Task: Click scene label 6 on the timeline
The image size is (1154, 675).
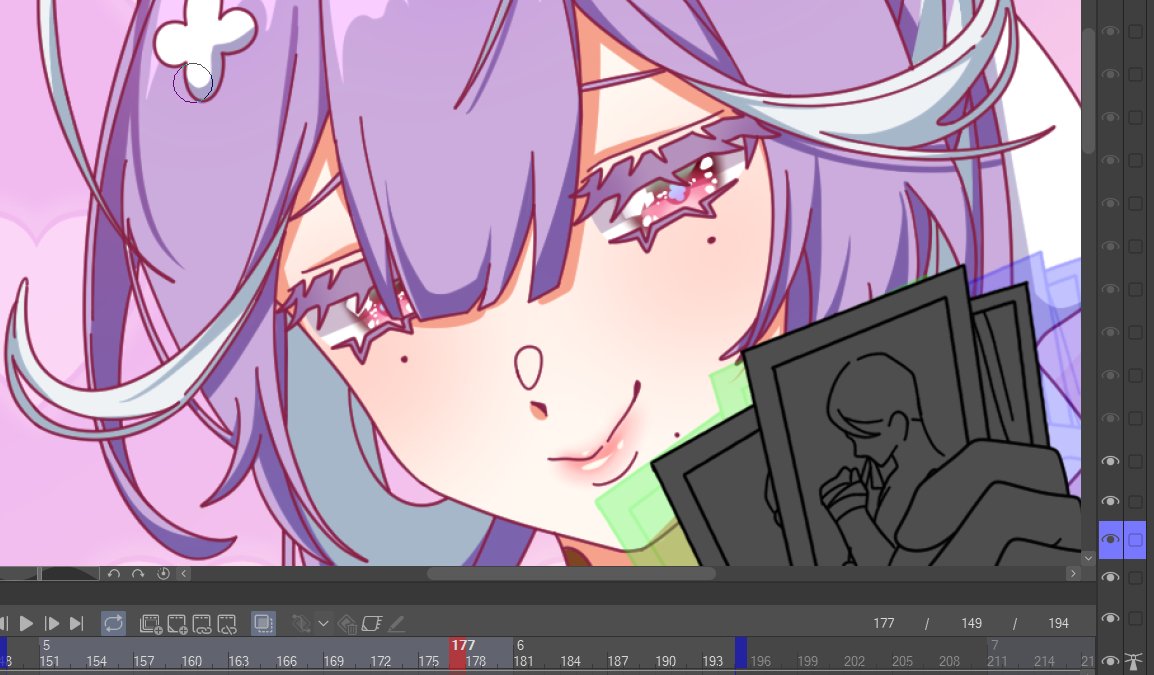Action: [x=520, y=646]
